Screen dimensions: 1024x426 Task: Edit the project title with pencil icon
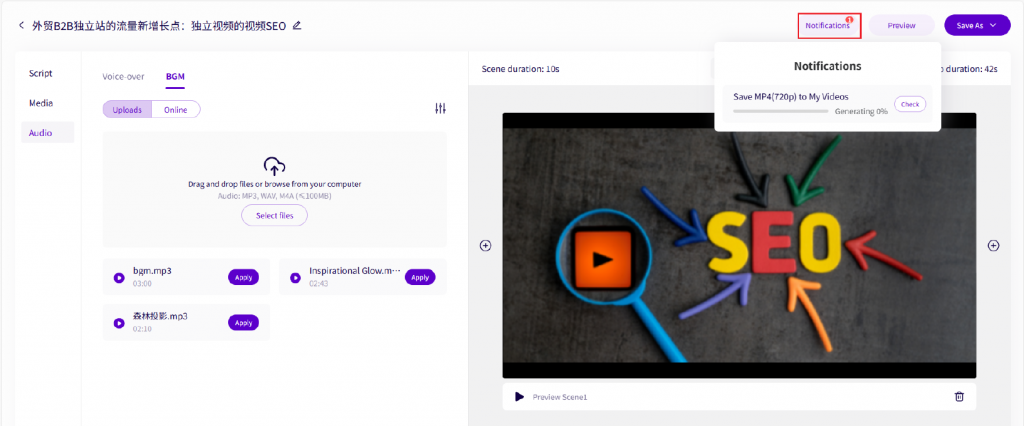297,25
